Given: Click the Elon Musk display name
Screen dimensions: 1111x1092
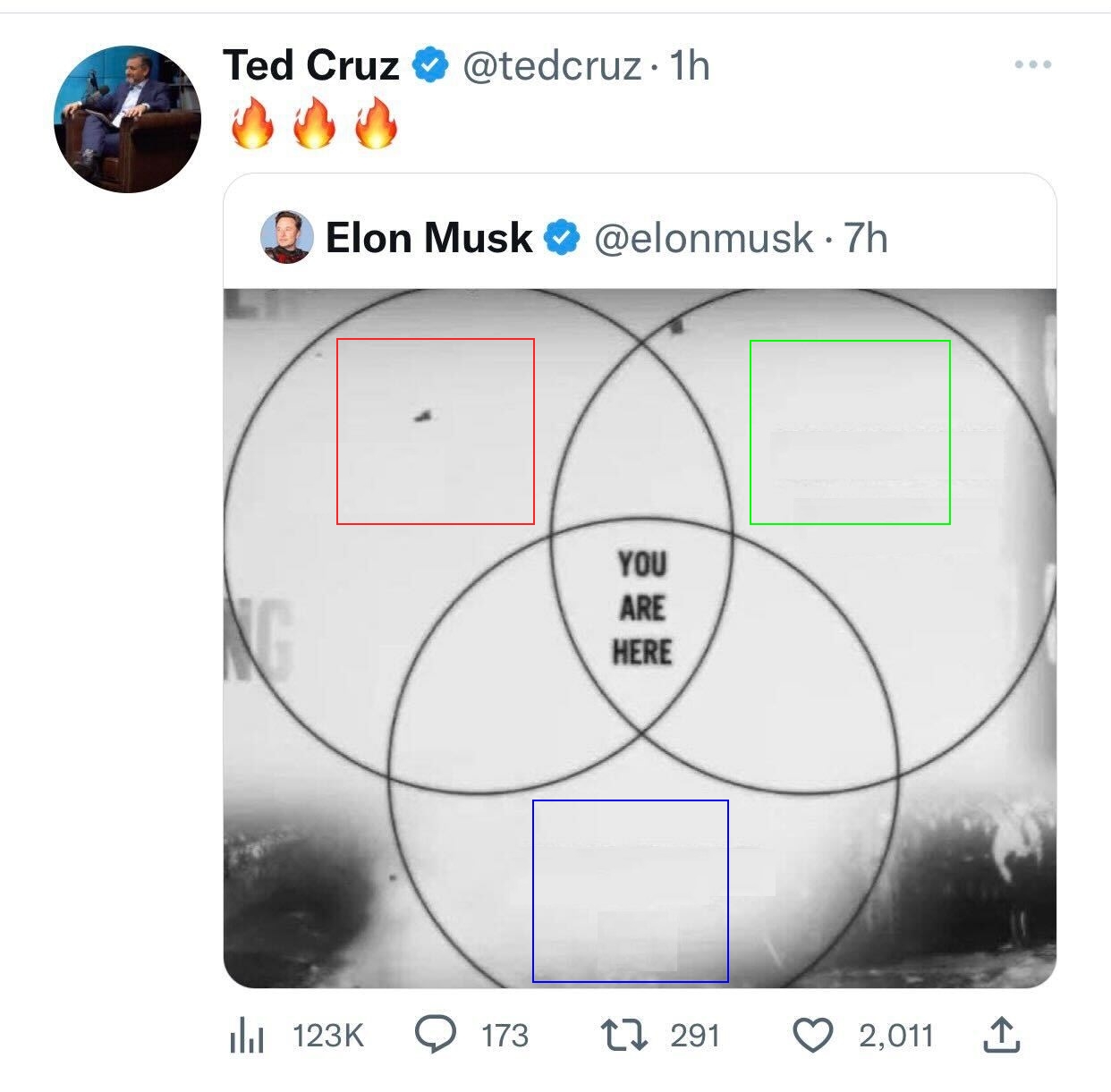Looking at the screenshot, I should (428, 238).
